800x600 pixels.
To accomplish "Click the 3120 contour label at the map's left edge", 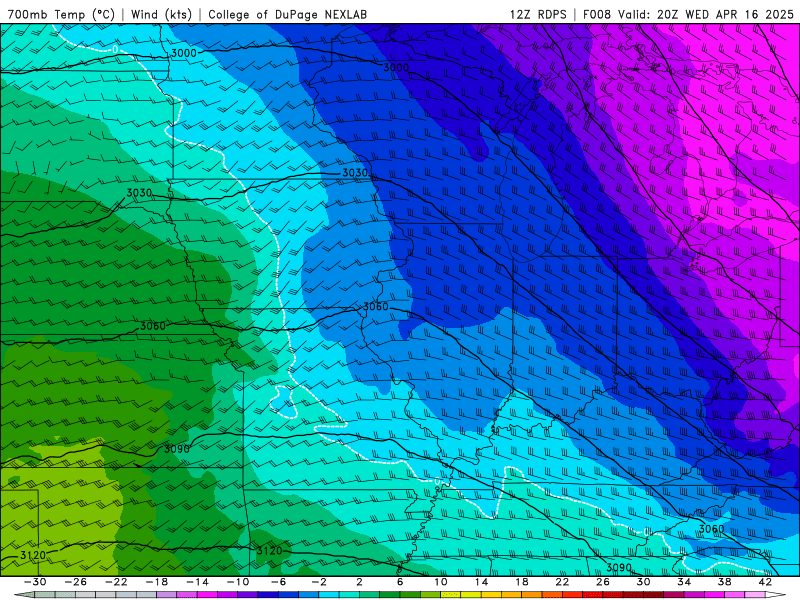I will click(x=33, y=555).
